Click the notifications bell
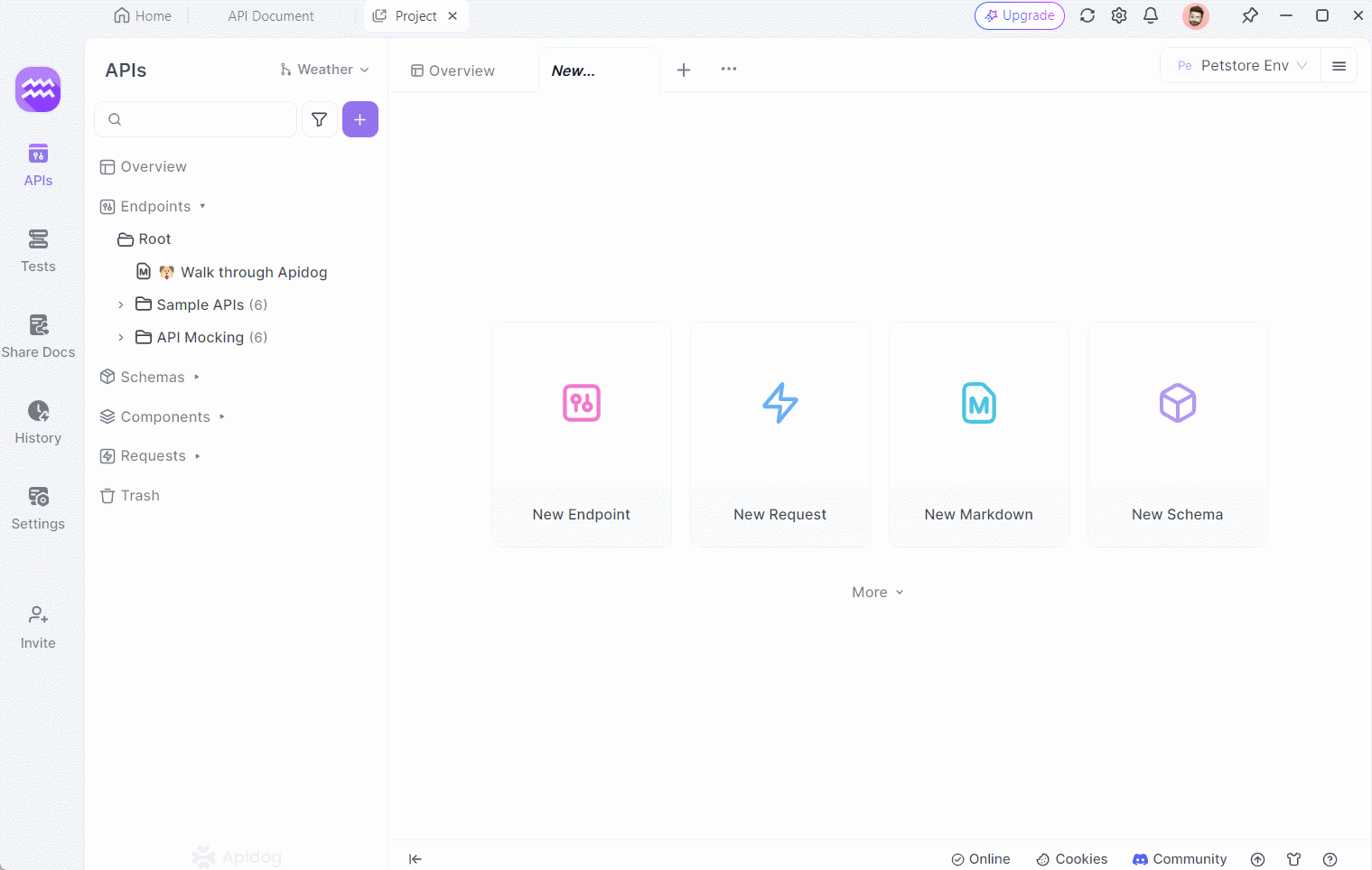 (x=1151, y=15)
